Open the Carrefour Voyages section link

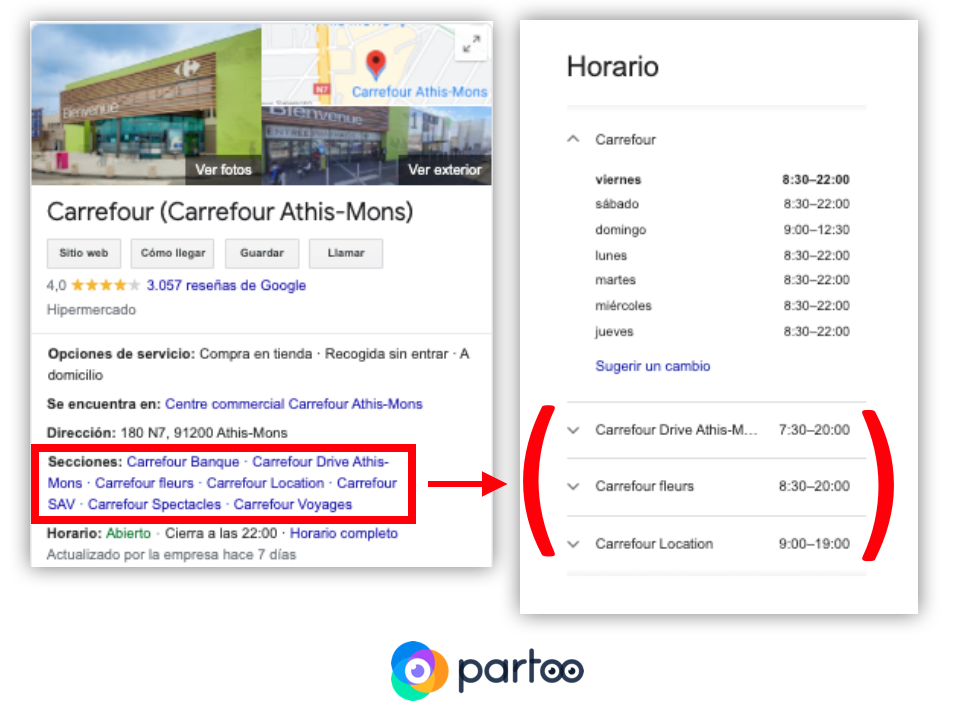pyautogui.click(x=293, y=505)
